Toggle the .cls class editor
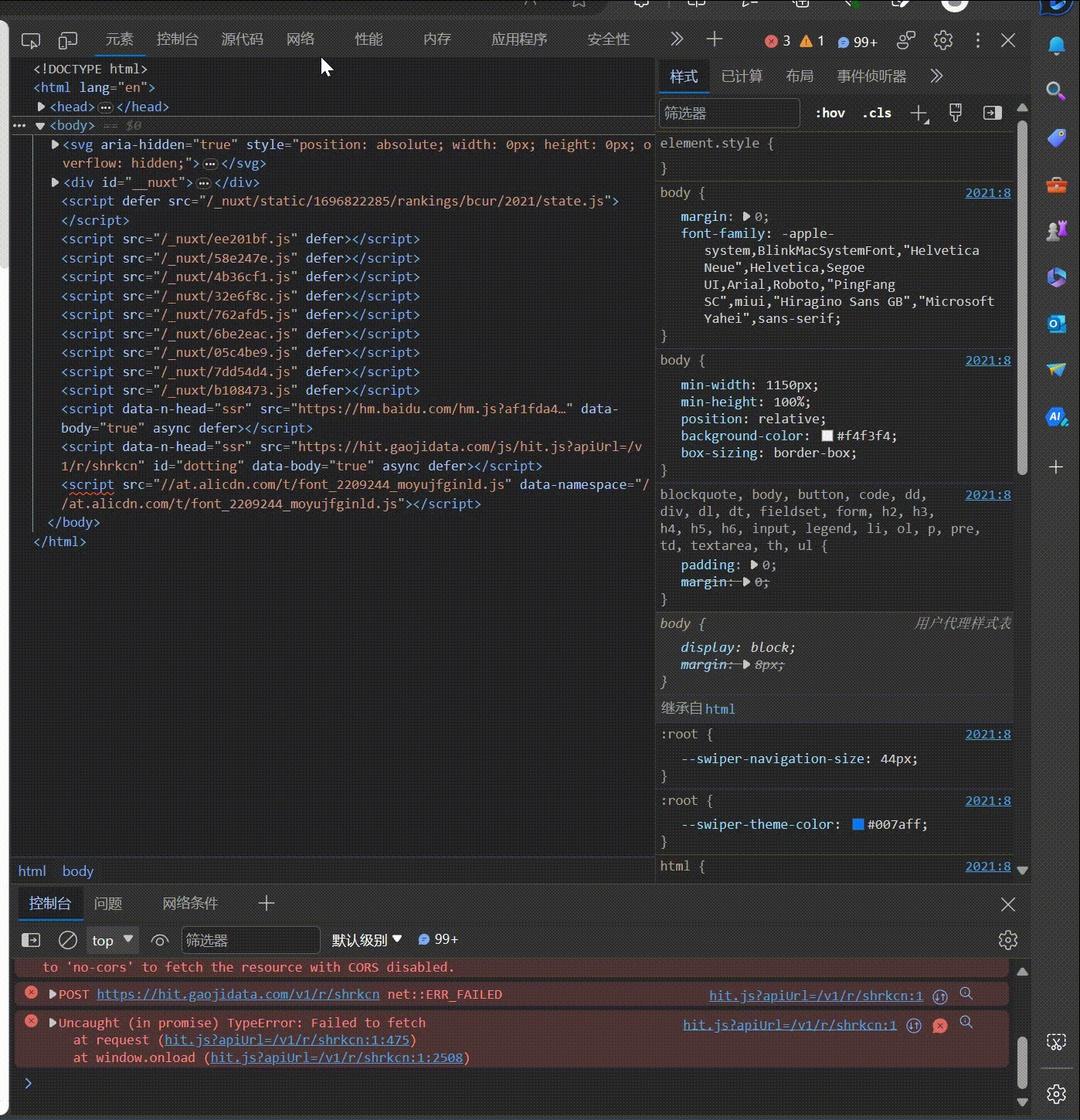The height and width of the screenshot is (1120, 1080). (x=877, y=113)
